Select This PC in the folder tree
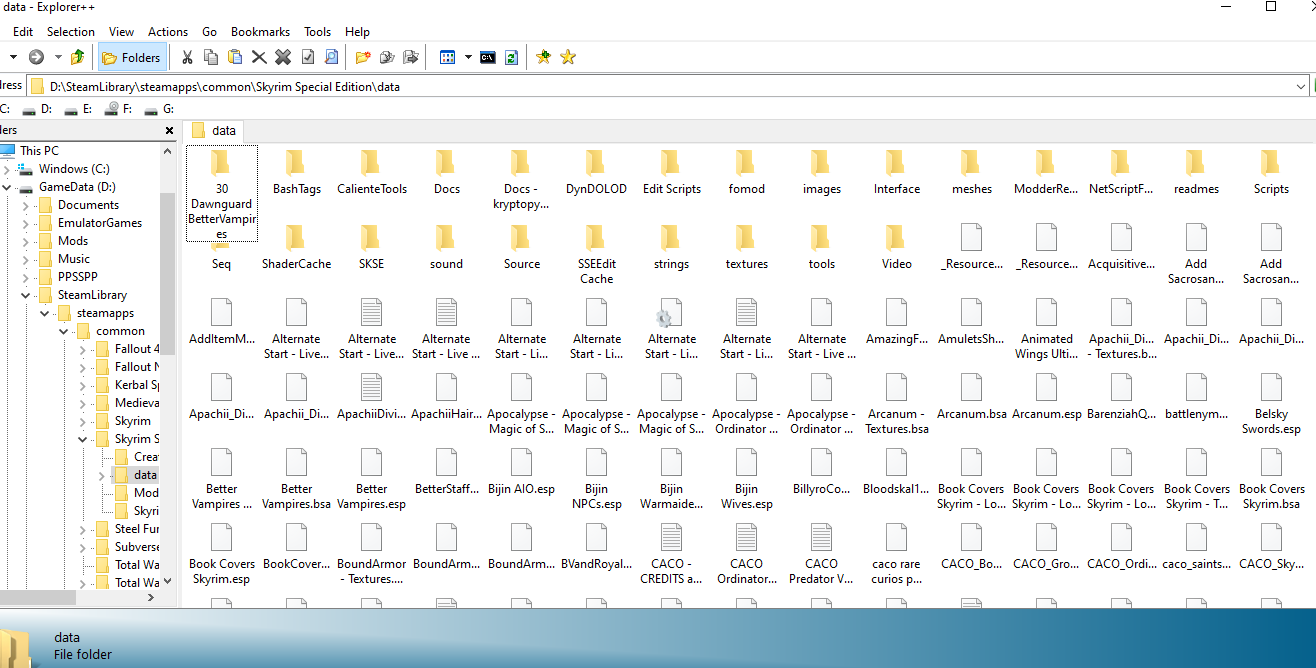1316x668 pixels. [x=39, y=151]
